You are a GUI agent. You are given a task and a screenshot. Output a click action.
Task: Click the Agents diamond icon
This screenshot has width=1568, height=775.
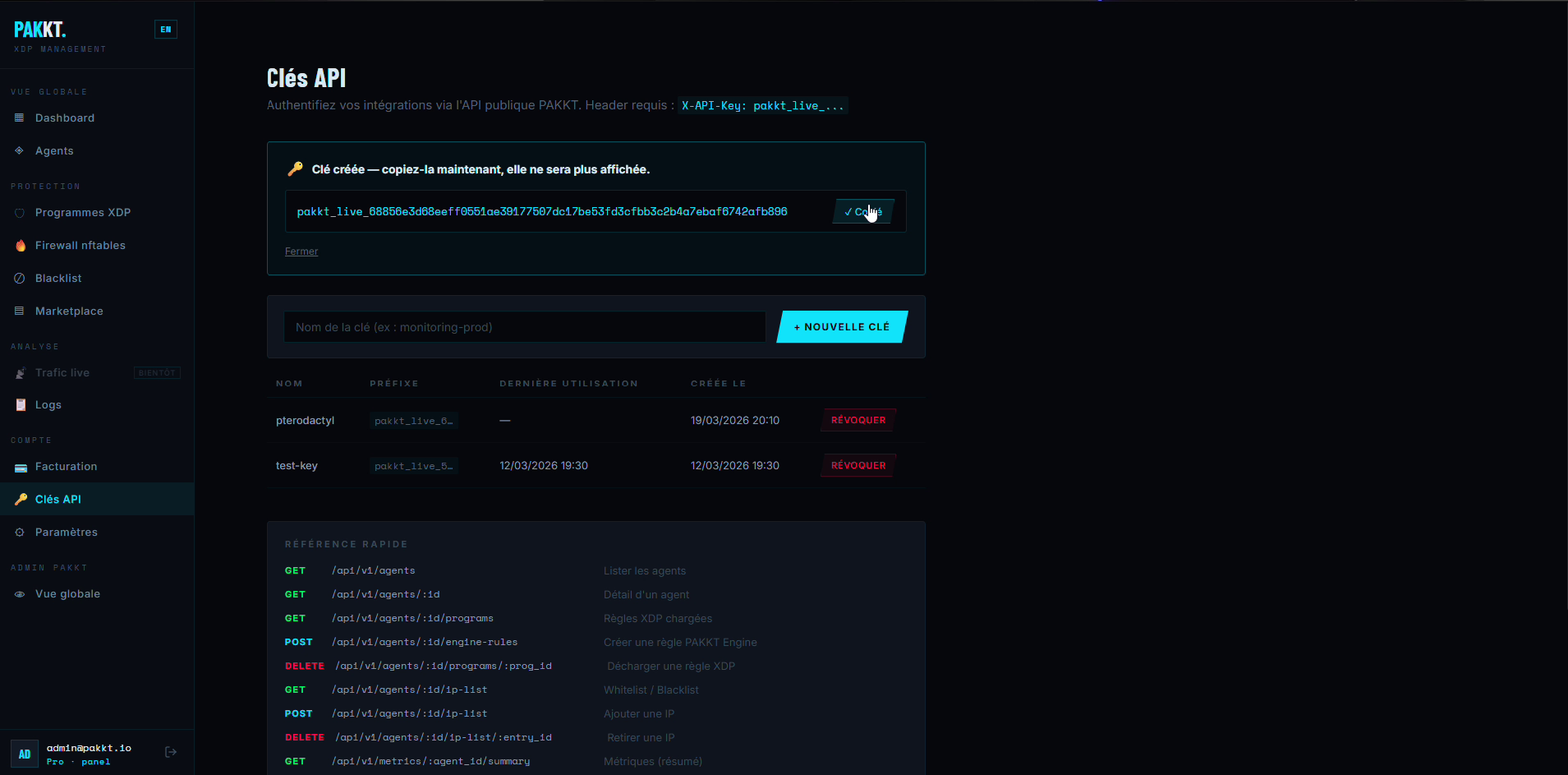pos(20,151)
